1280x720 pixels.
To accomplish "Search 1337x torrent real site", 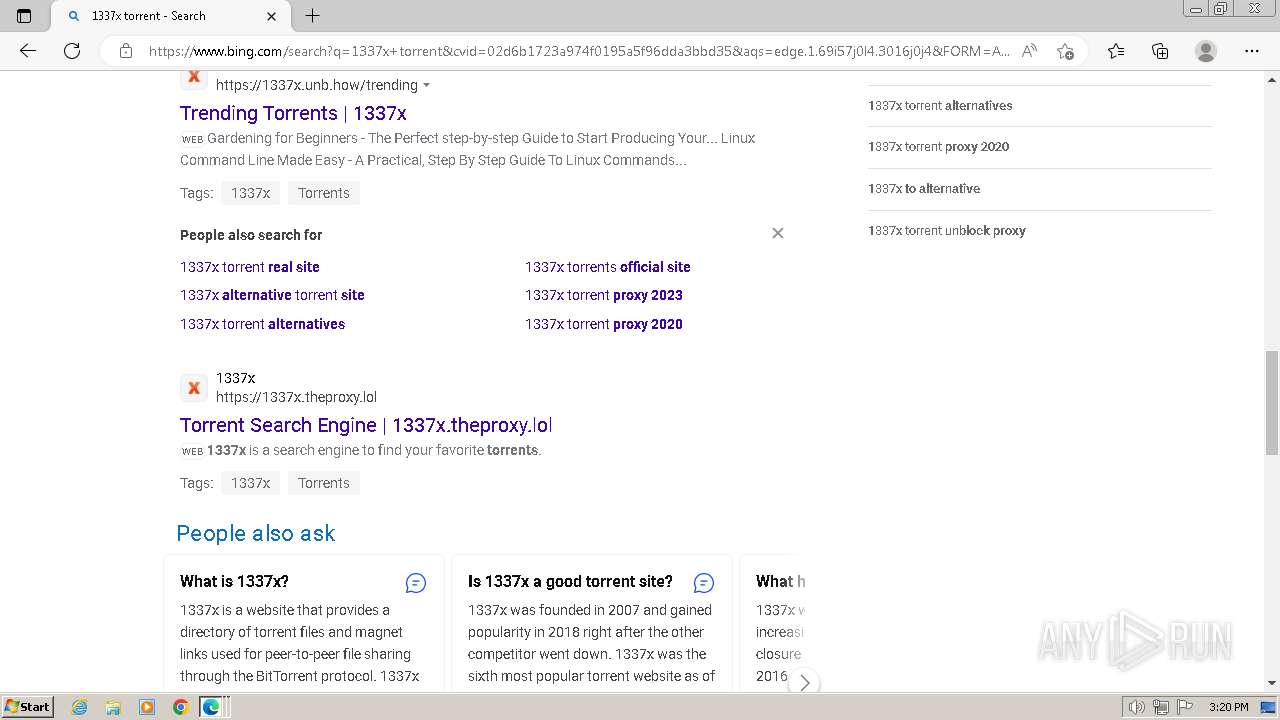I will tap(250, 267).
